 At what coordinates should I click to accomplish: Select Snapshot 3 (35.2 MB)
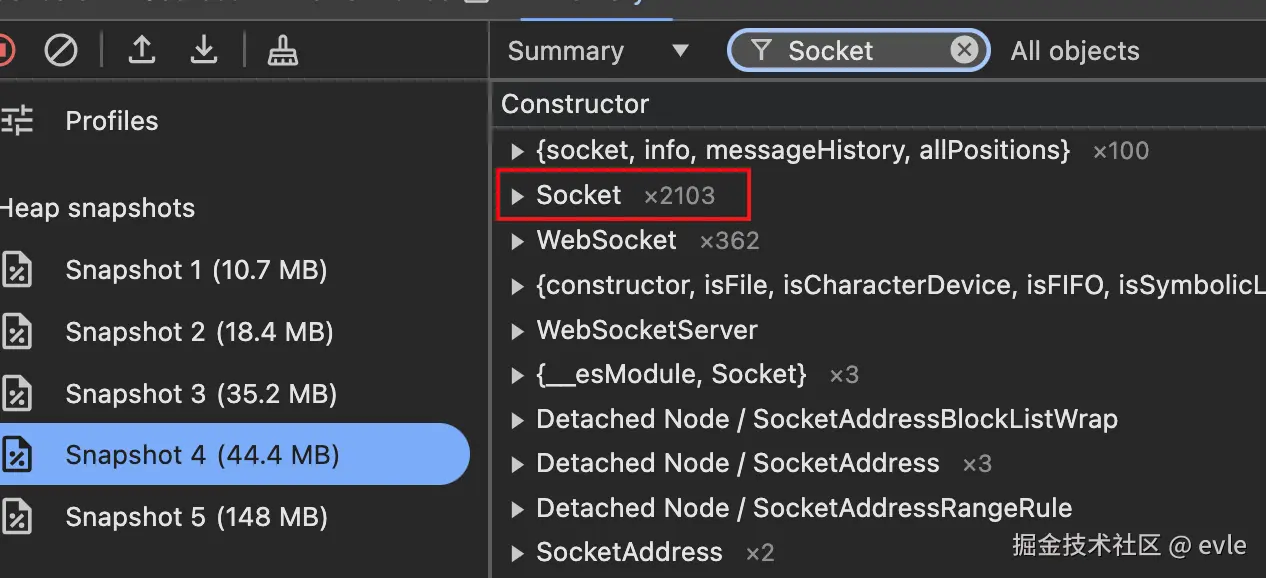[200, 394]
